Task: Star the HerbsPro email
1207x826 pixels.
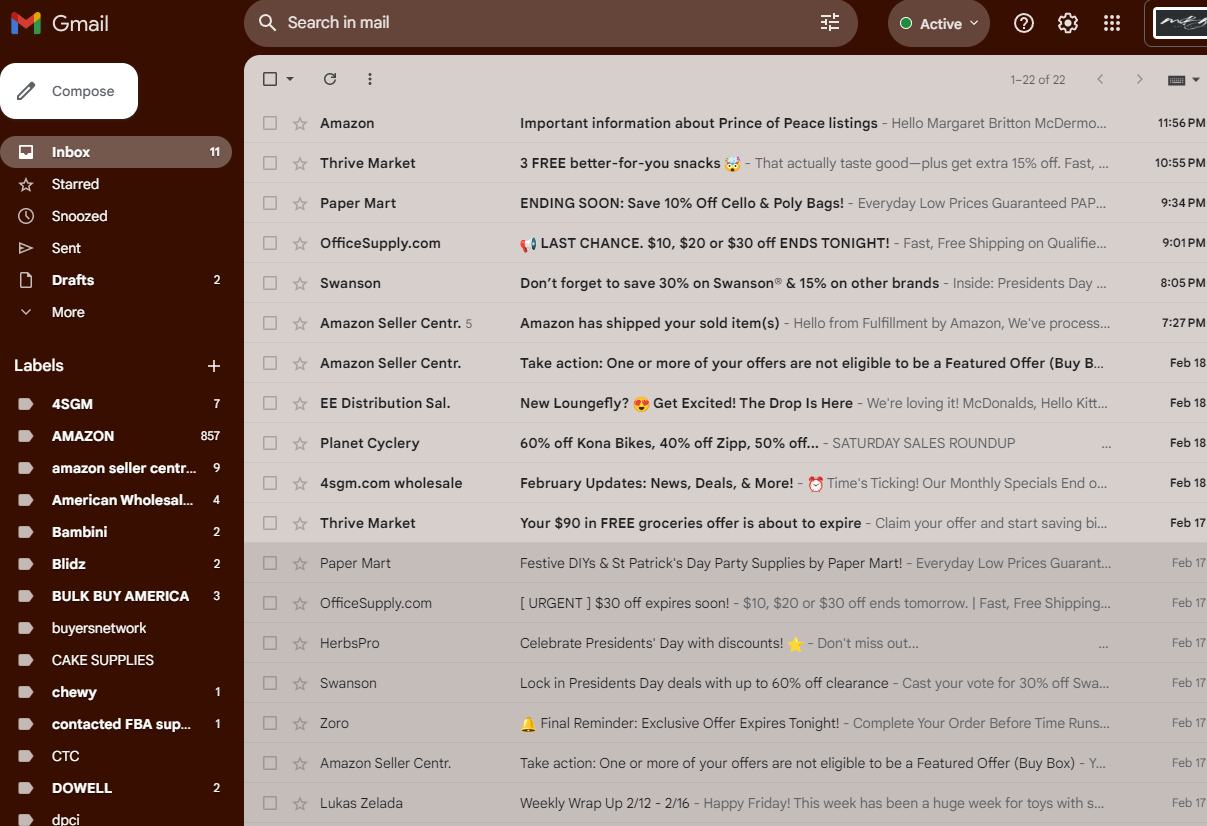Action: click(x=299, y=643)
